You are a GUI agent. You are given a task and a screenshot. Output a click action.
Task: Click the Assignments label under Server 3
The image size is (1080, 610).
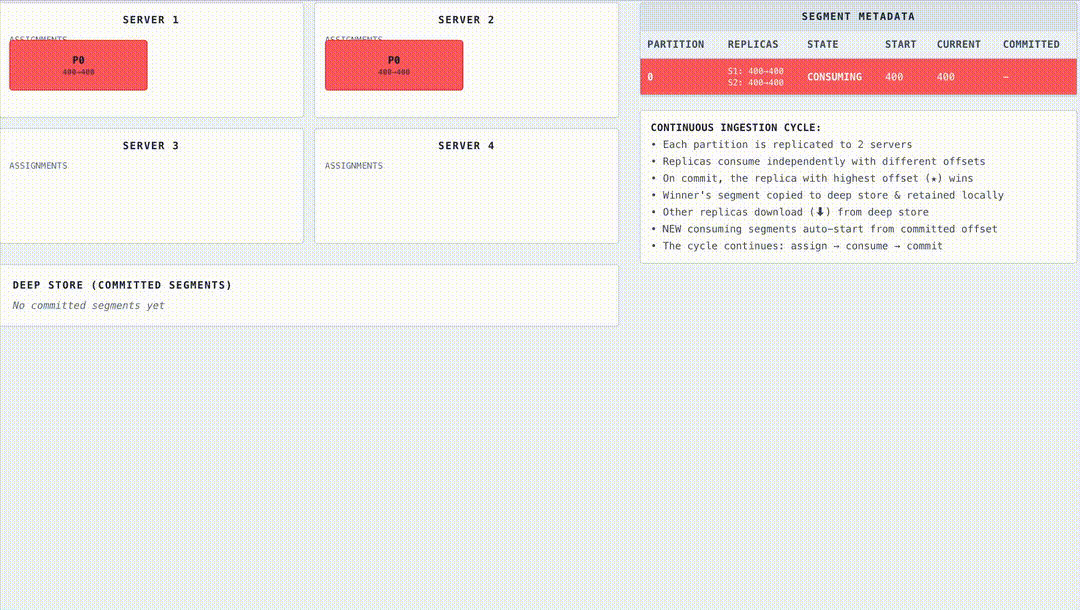click(38, 166)
